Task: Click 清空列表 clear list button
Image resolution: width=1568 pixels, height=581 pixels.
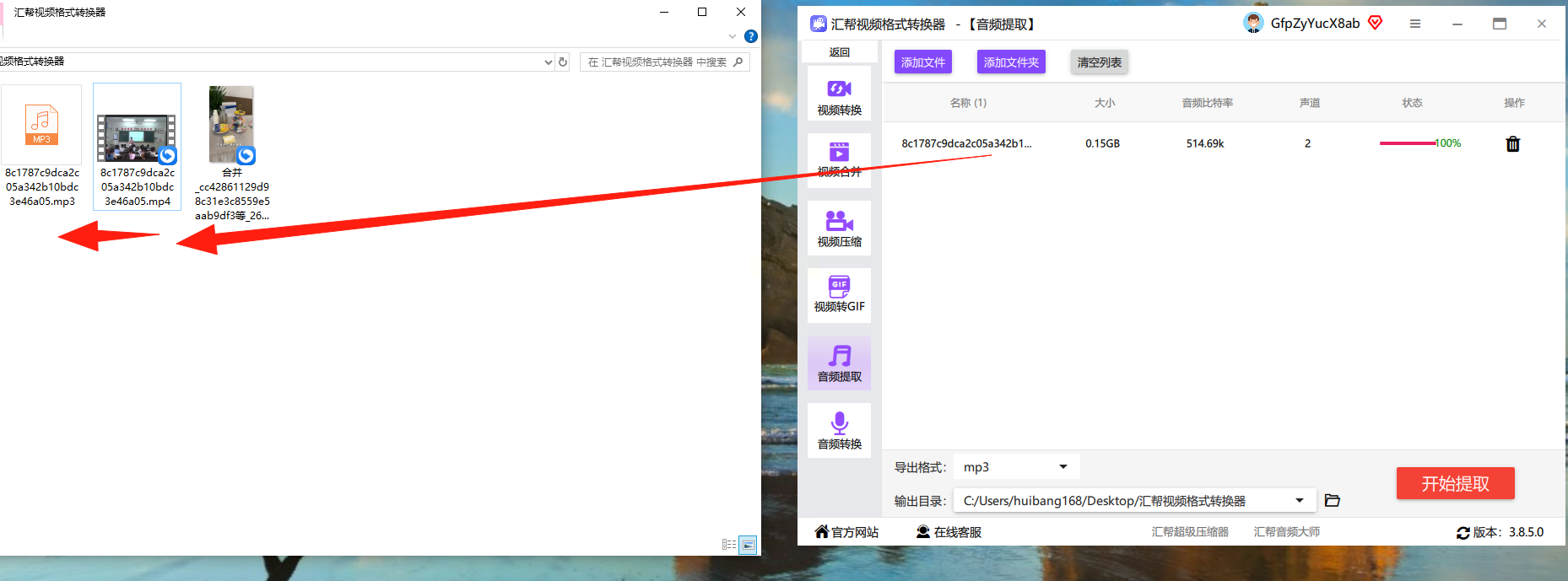Action: 1100,62
